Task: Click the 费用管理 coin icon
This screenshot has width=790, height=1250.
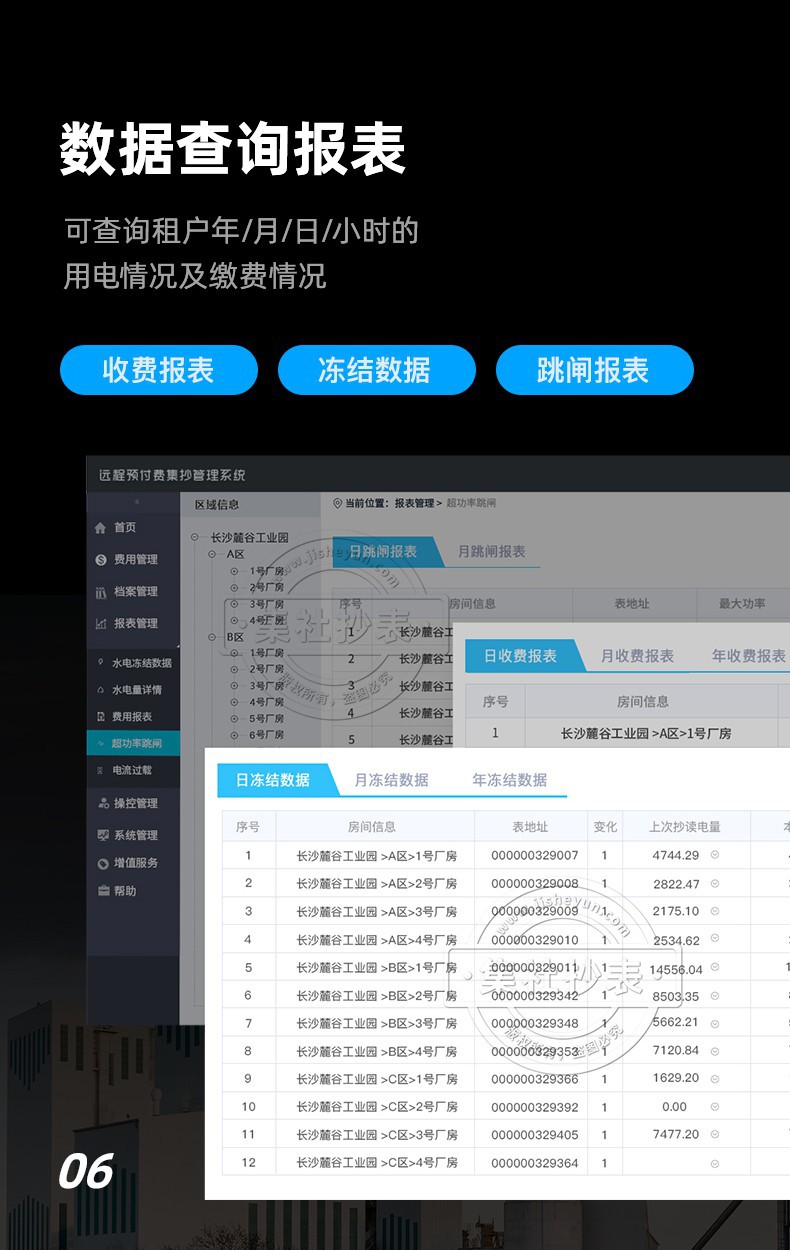Action: coord(100,560)
